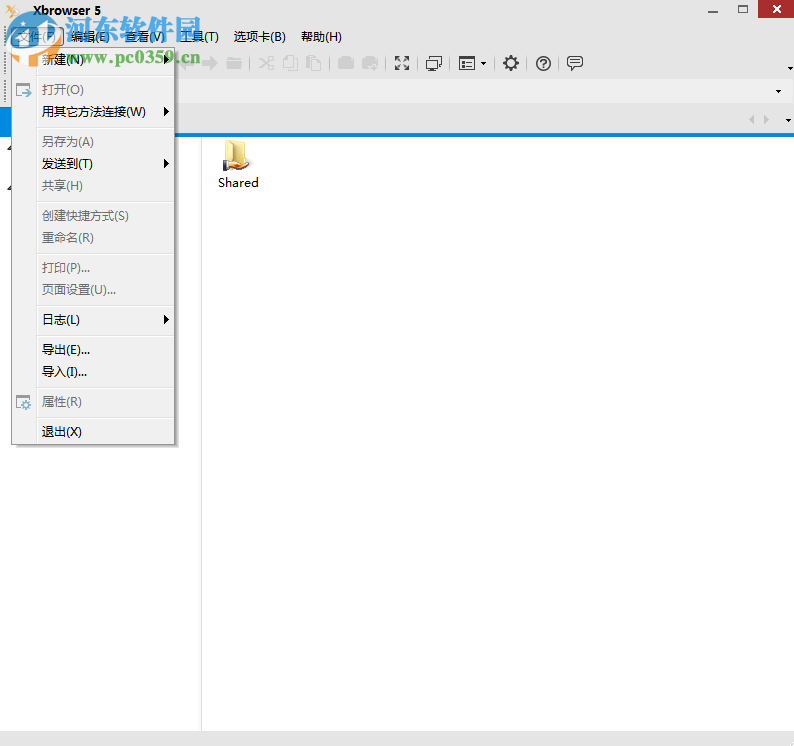The width and height of the screenshot is (794, 746).
Task: Open the 帮助(H) menu
Action: click(x=321, y=36)
